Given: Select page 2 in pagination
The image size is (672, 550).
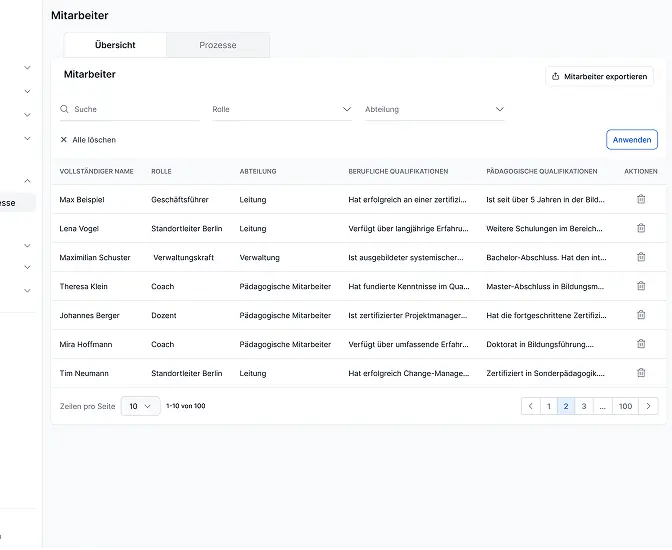Looking at the screenshot, I should (566, 406).
